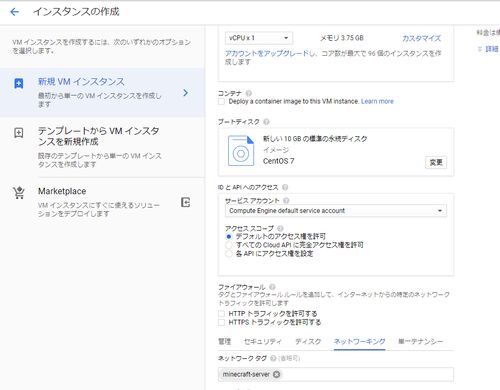Click the template VM instance plus icon

pyautogui.click(x=19, y=133)
